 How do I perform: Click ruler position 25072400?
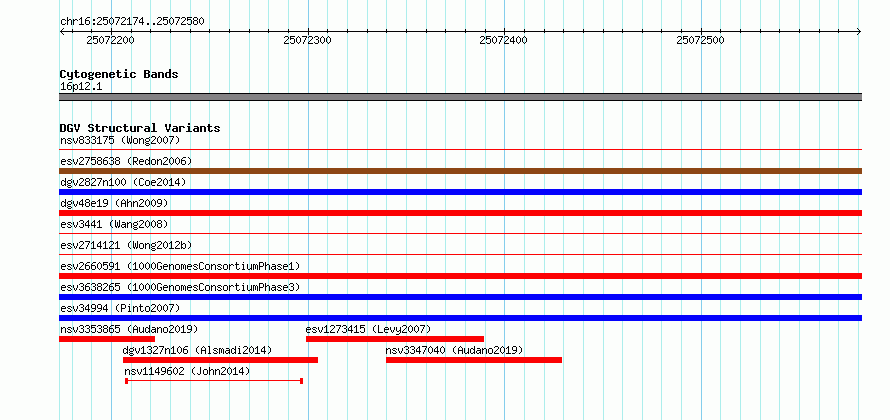pyautogui.click(x=503, y=40)
